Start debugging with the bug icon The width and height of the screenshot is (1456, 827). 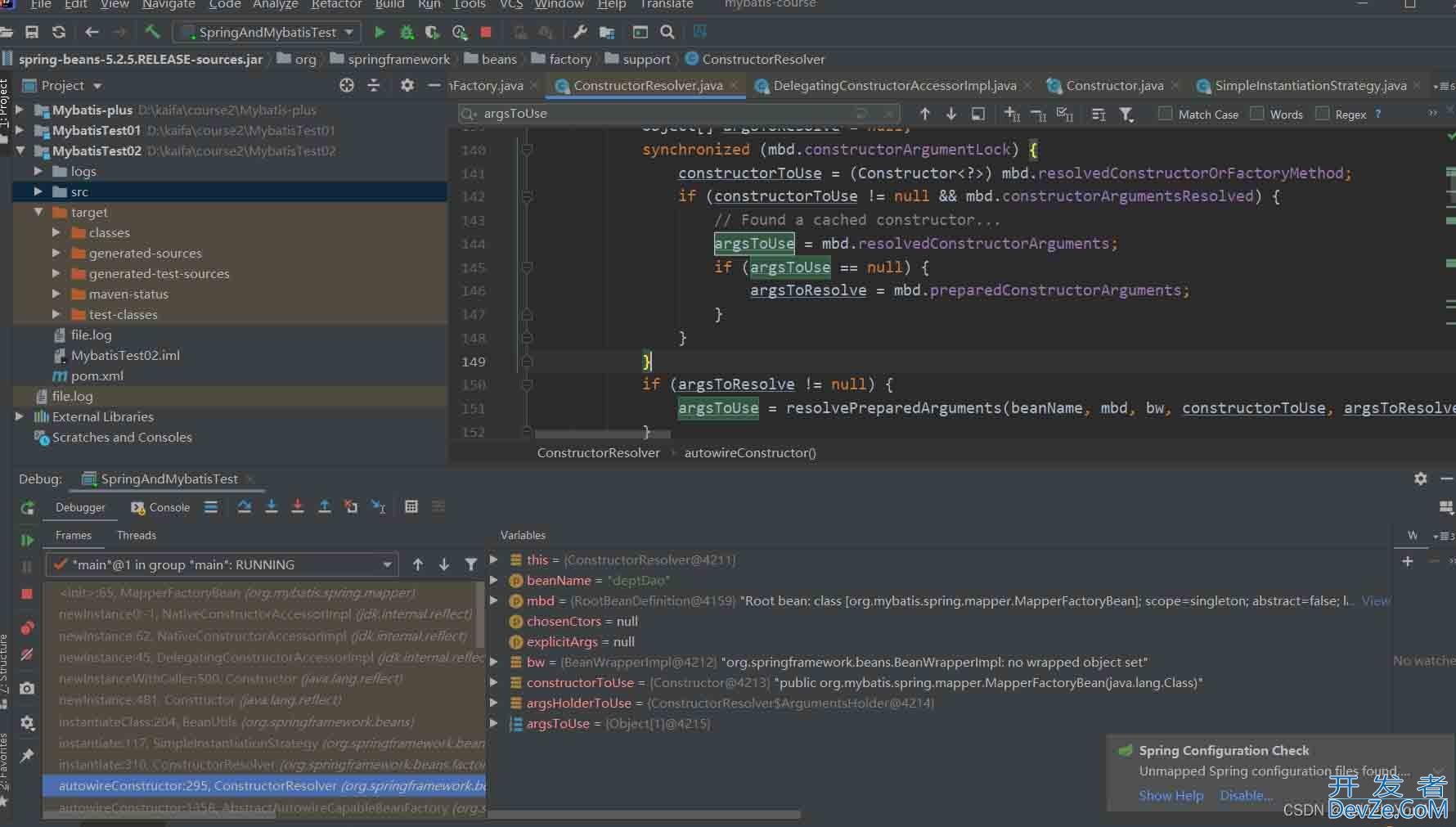(407, 32)
